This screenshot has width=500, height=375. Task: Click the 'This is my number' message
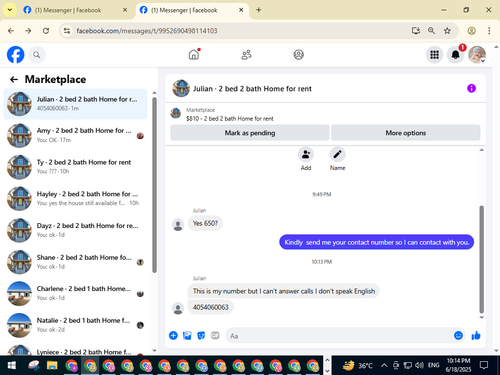284,291
